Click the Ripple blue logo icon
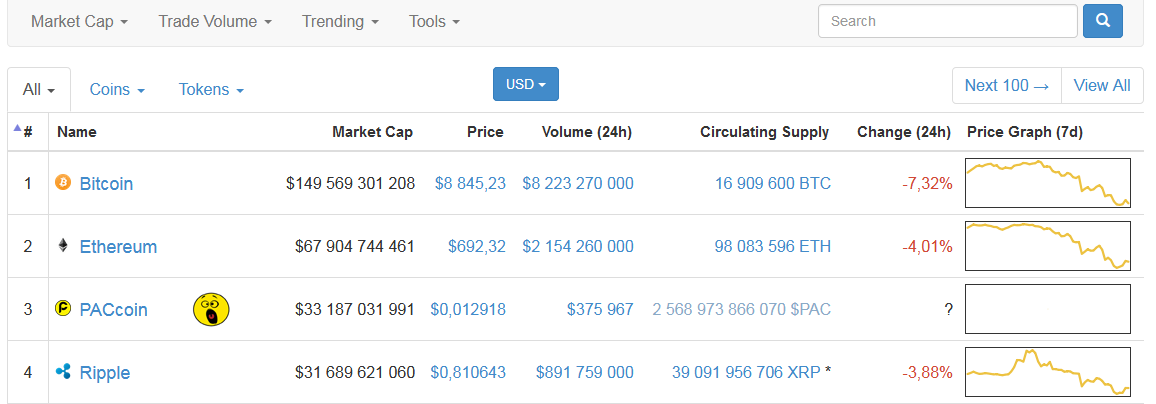This screenshot has height=404, width=1156. coord(63,372)
